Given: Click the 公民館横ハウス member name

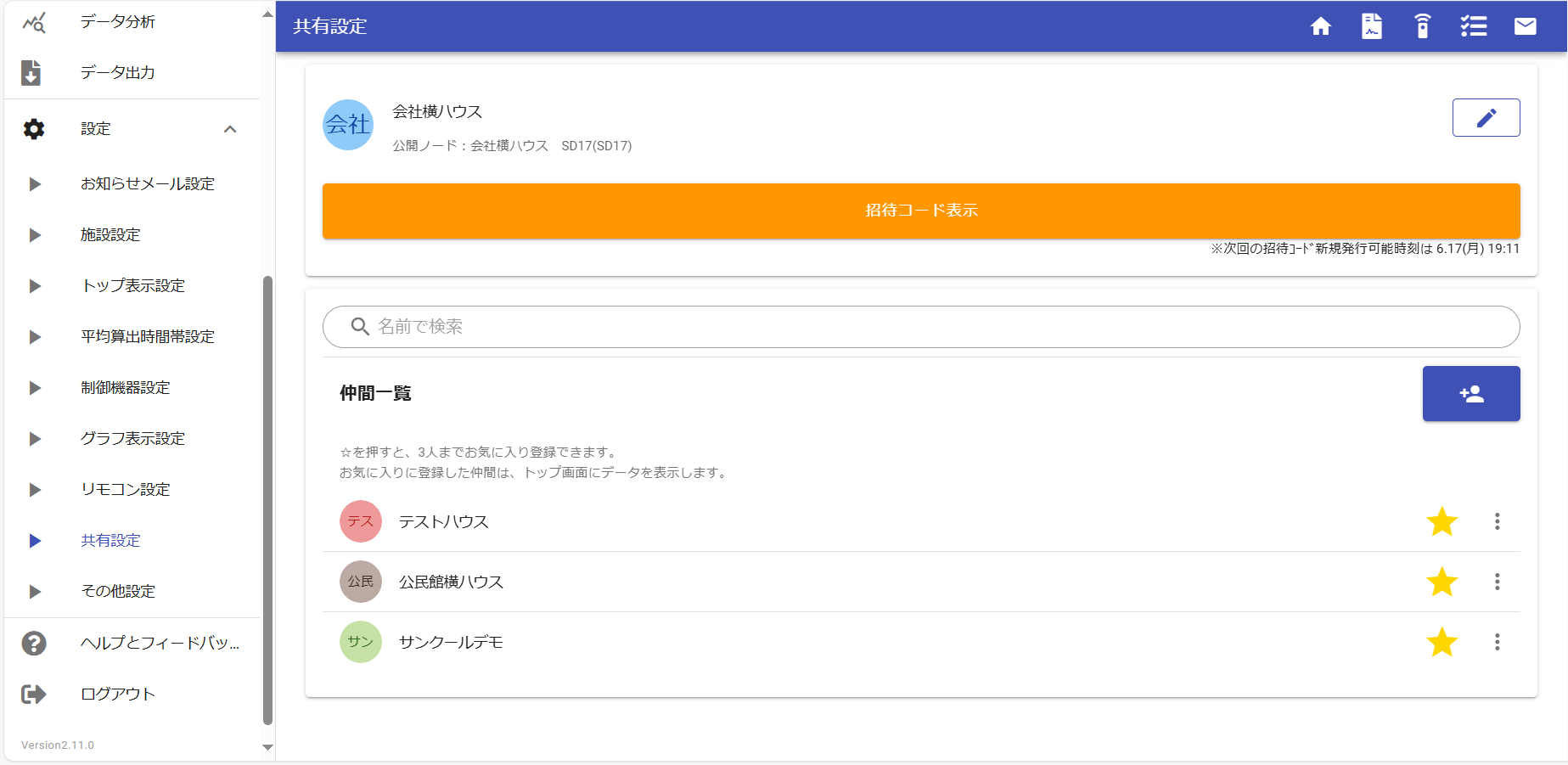Looking at the screenshot, I should point(452,582).
